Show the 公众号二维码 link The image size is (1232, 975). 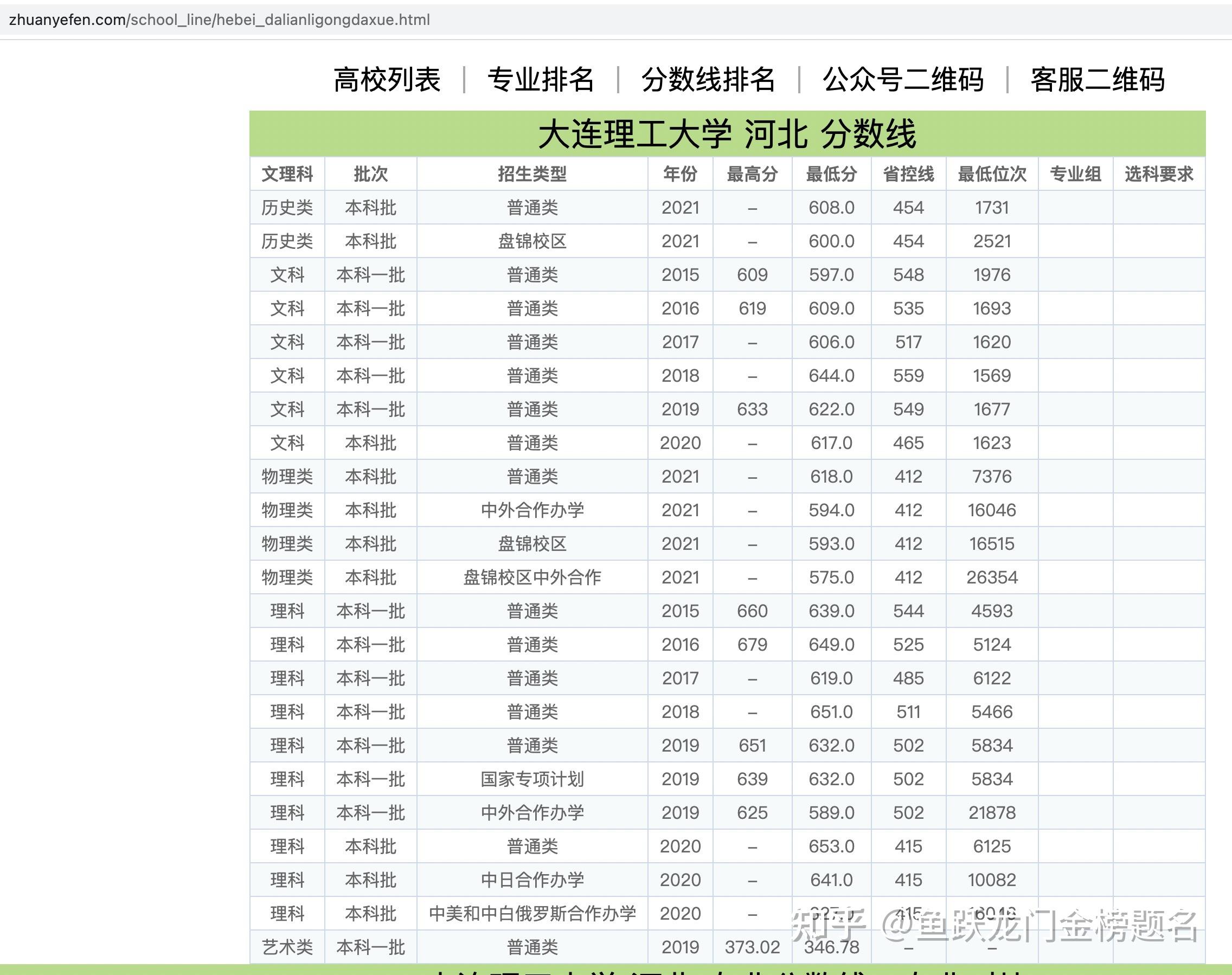tap(903, 79)
